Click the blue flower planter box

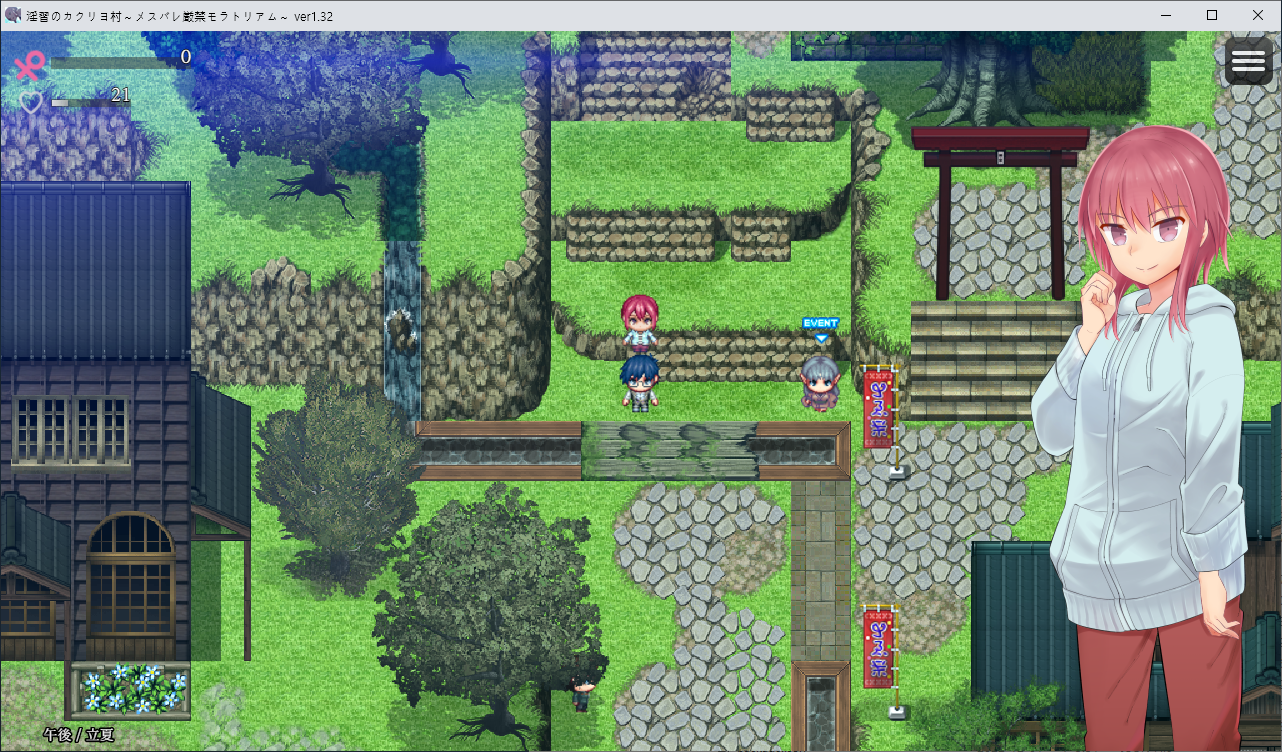[x=128, y=691]
